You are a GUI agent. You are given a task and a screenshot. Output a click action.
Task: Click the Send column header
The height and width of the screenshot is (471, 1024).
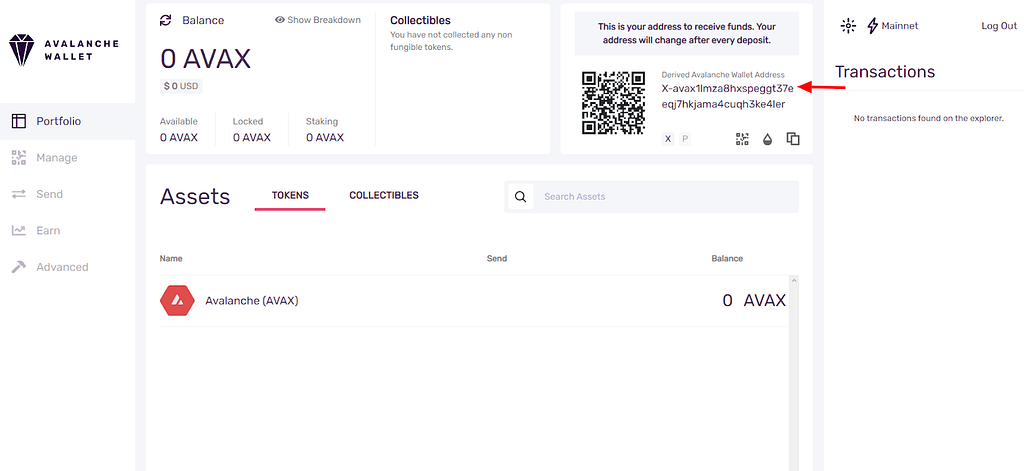click(497, 258)
